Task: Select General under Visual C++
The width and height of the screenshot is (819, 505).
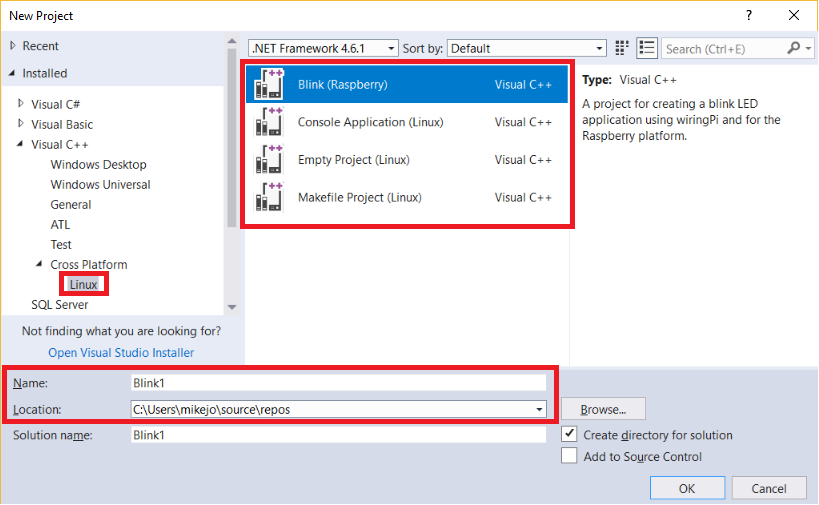Action: (x=71, y=205)
